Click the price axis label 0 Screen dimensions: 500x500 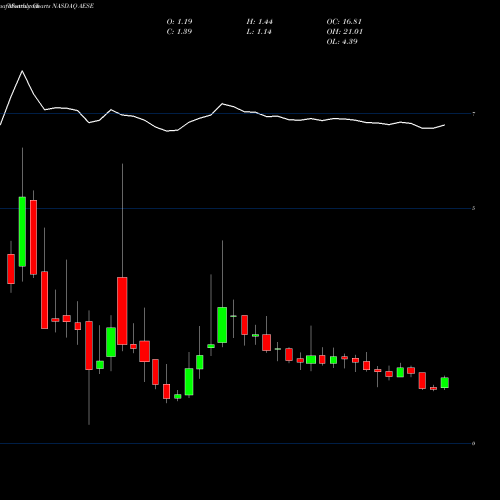tap(473, 443)
